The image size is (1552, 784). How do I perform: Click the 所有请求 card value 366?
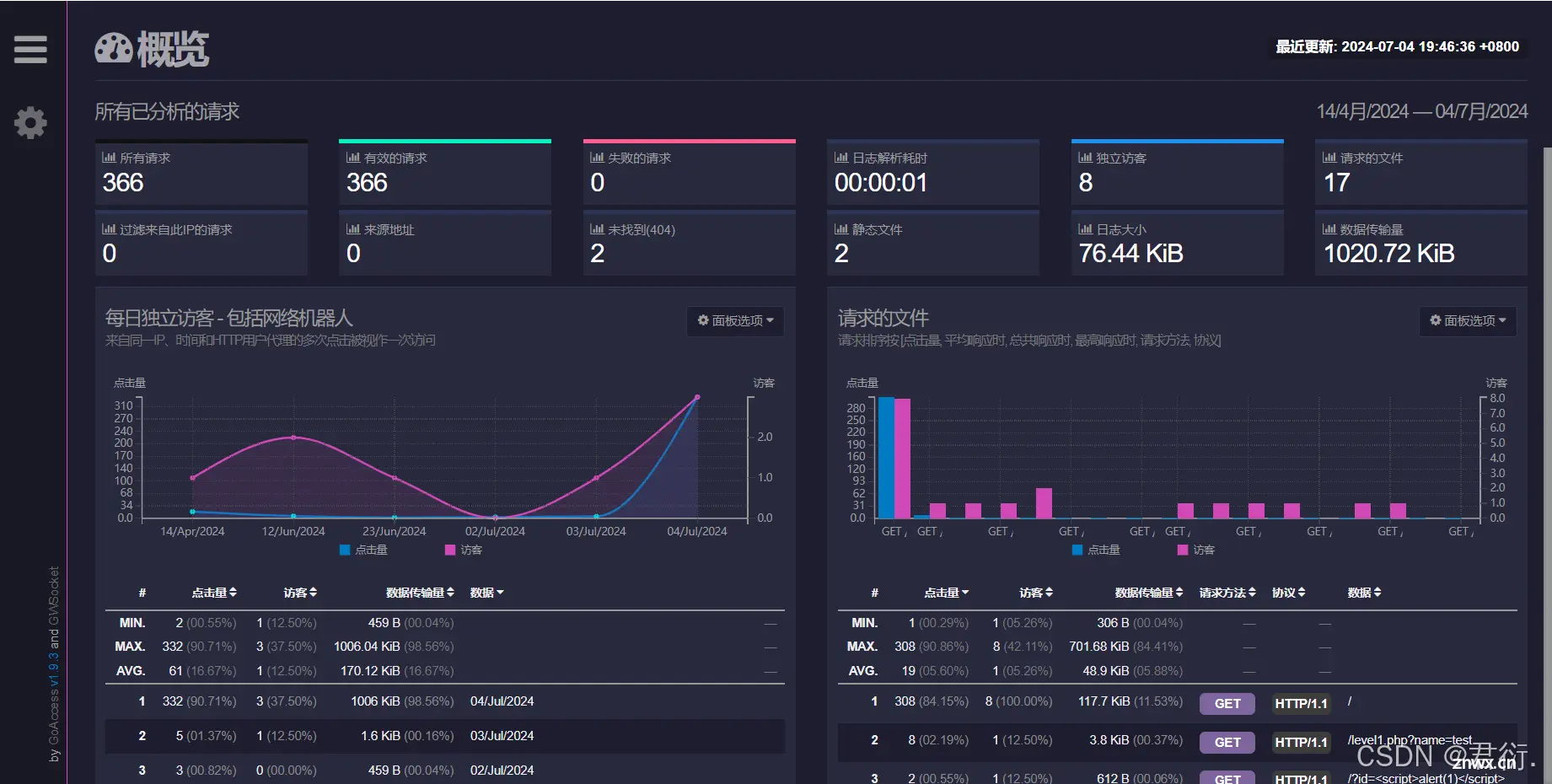pyautogui.click(x=123, y=183)
